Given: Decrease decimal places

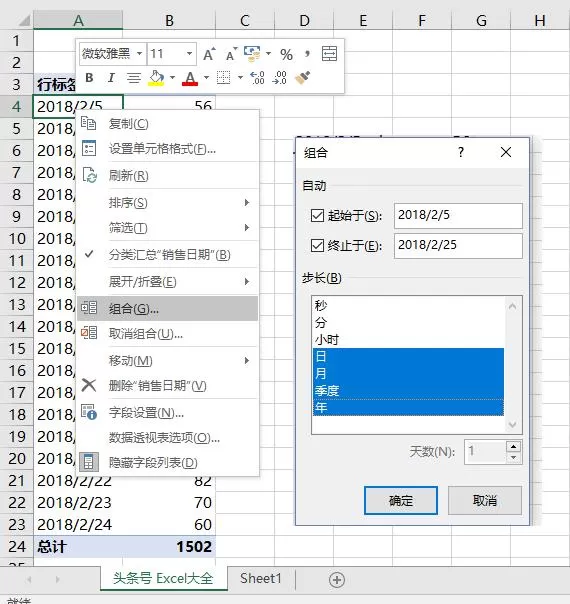Looking at the screenshot, I should [x=279, y=78].
